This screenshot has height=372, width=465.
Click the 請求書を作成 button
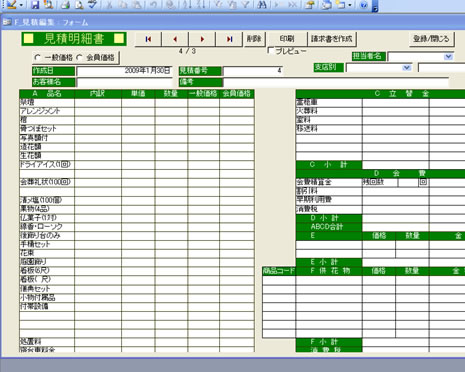tap(332, 39)
